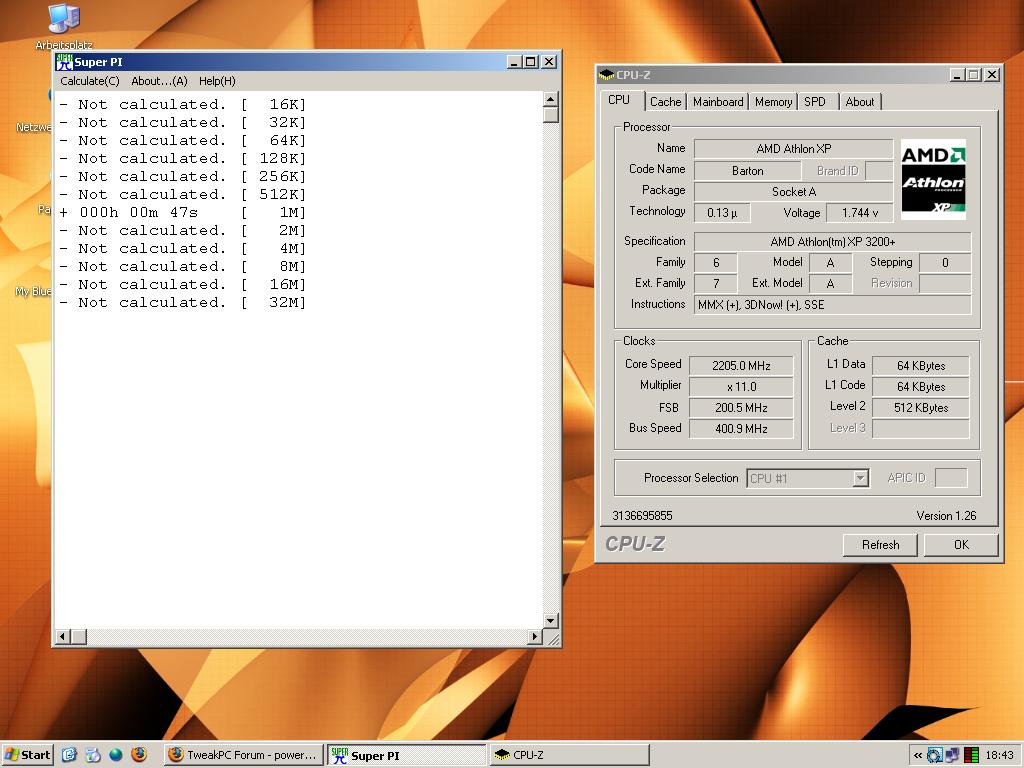Click the first system tray icon
Viewport: 1024px width, 768px height.
935,756
